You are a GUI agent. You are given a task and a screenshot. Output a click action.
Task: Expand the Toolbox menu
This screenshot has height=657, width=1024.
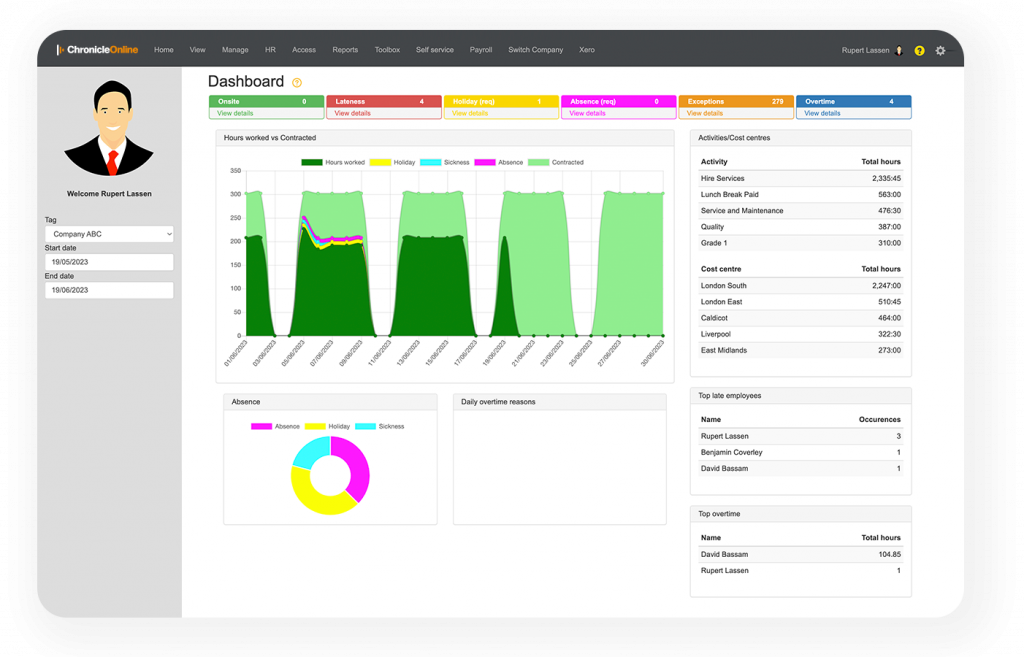point(387,50)
